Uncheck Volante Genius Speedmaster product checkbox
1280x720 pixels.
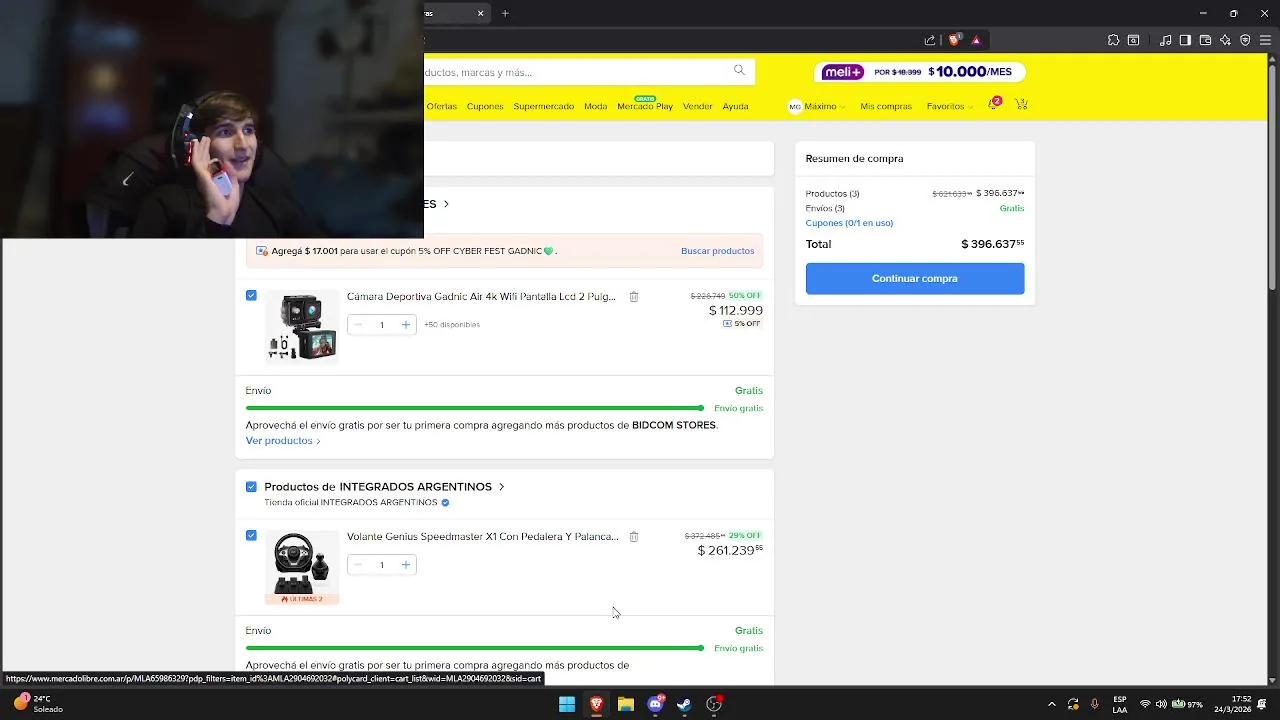click(251, 535)
